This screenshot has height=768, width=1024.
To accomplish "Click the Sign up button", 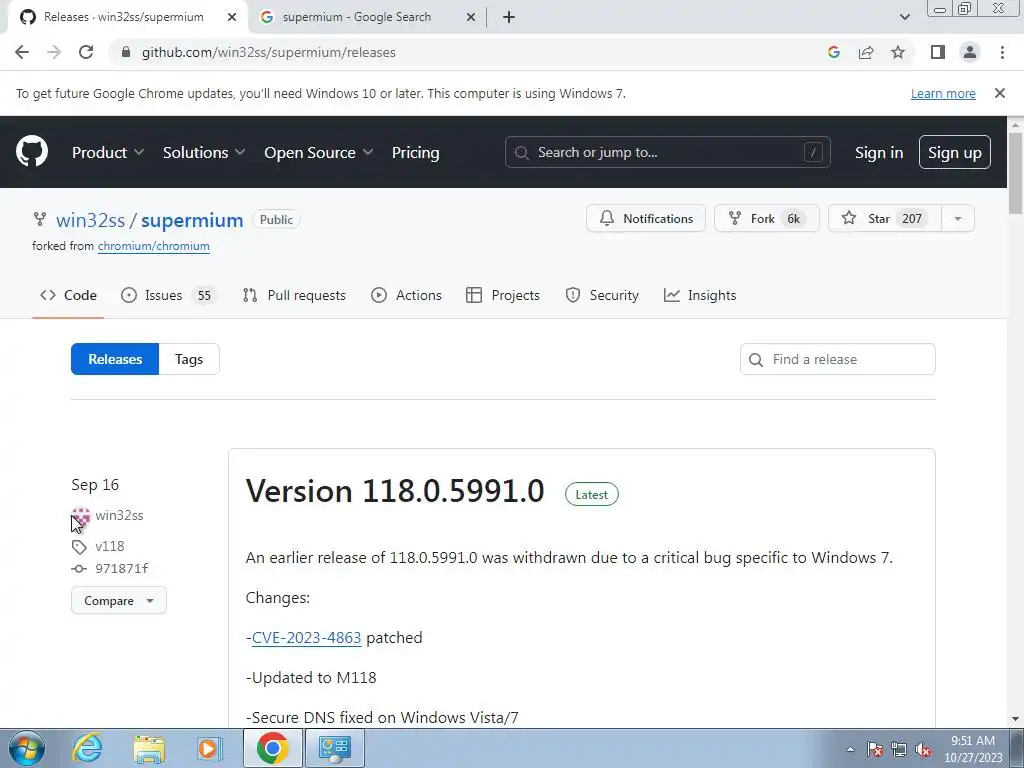I will 955,152.
